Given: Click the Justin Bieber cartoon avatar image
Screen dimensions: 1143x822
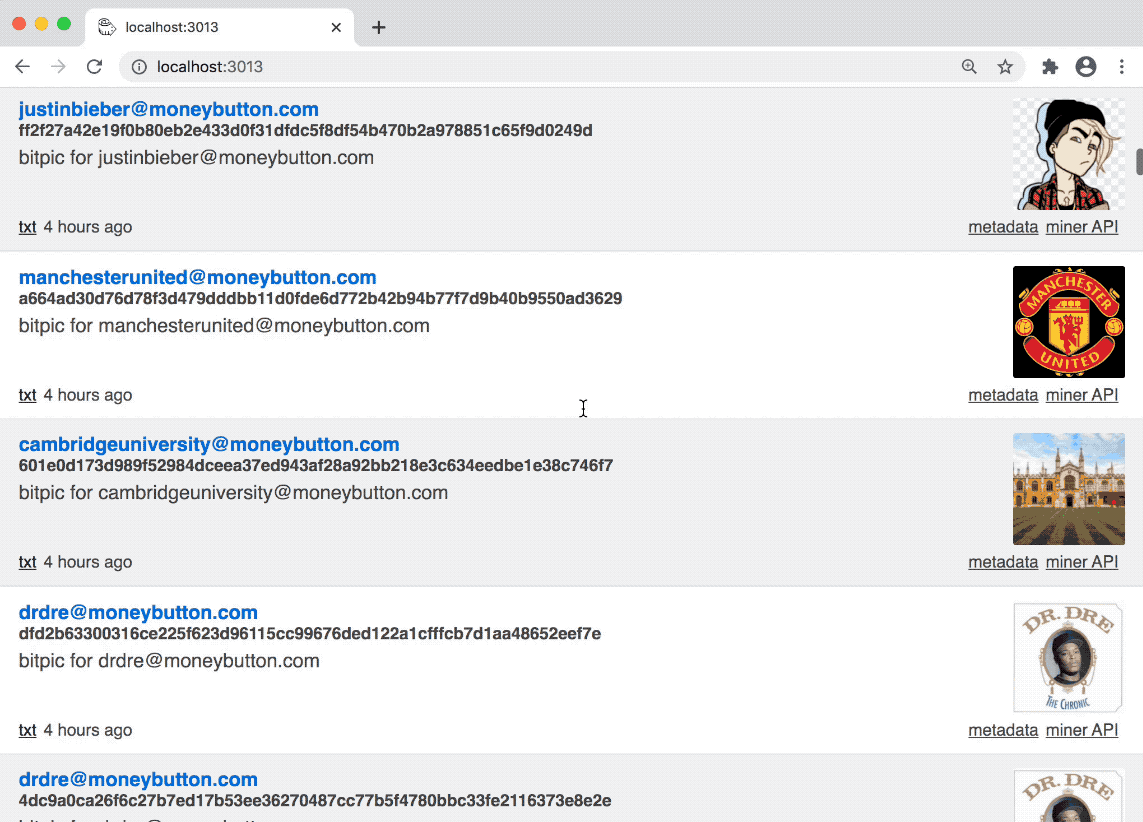Looking at the screenshot, I should [x=1069, y=154].
